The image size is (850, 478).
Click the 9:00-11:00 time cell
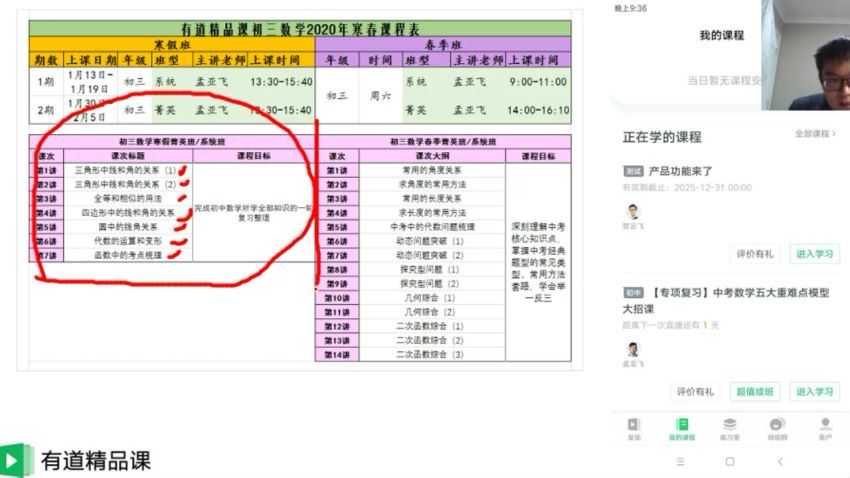pos(538,82)
